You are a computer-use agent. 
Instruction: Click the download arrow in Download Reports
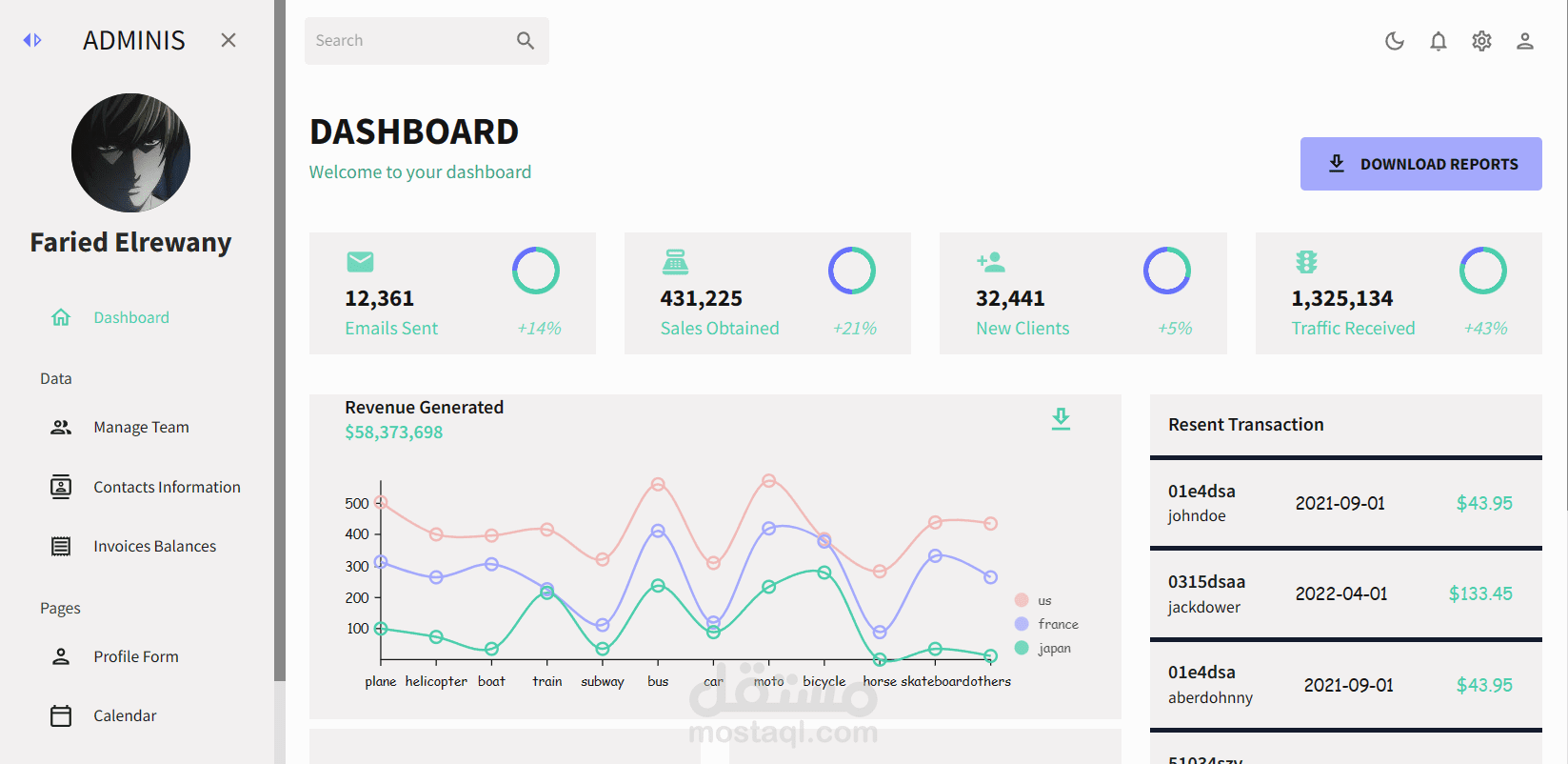coord(1337,164)
